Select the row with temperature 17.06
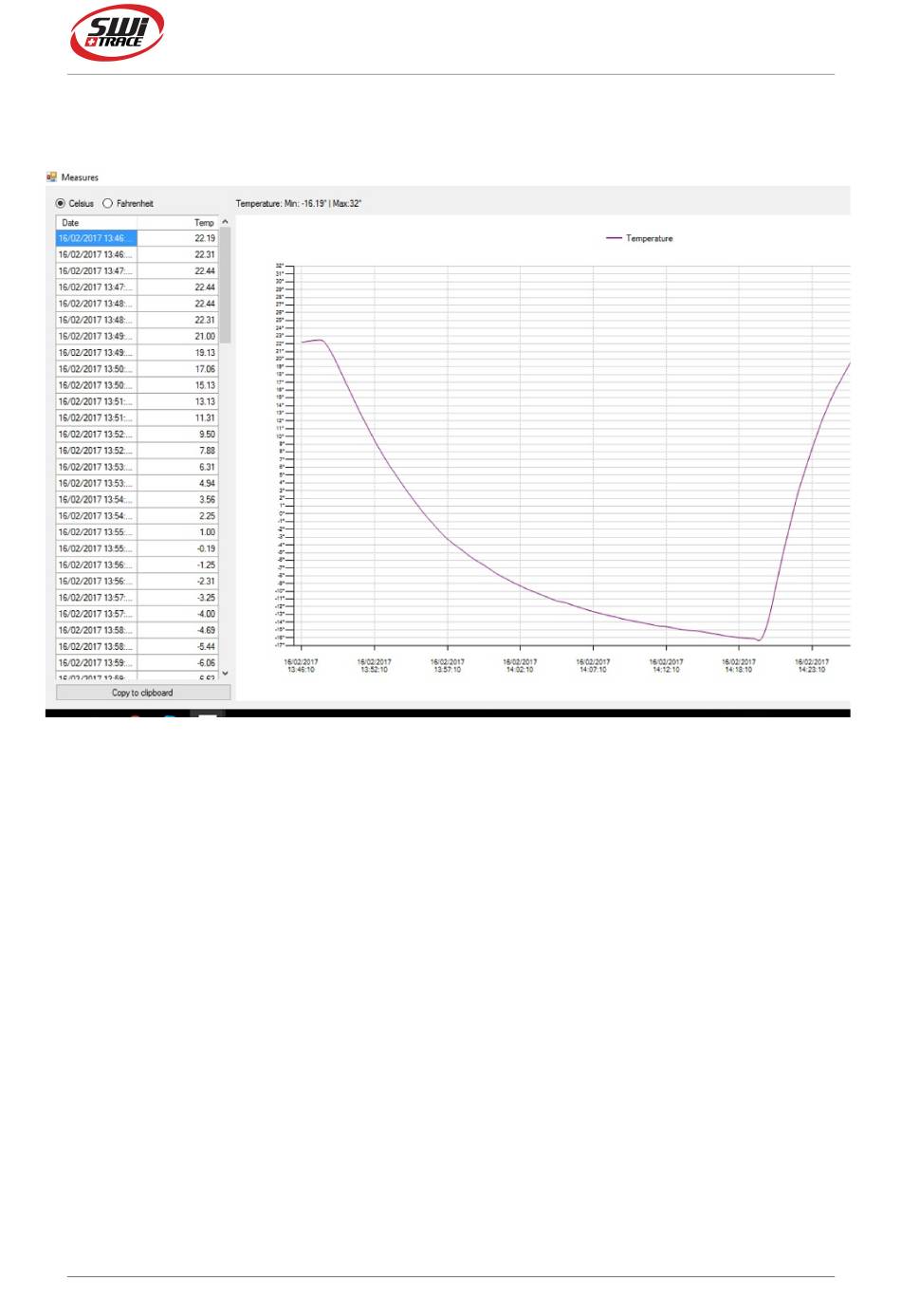Image resolution: width=901 pixels, height=1316 pixels. (137, 369)
